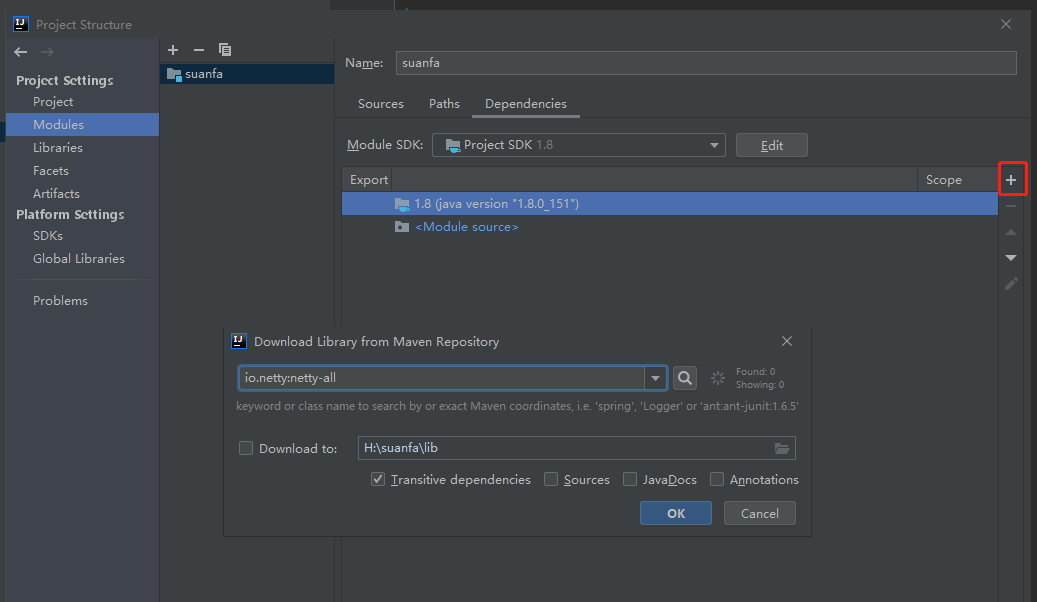Click OK in Maven download dialog

(676, 513)
